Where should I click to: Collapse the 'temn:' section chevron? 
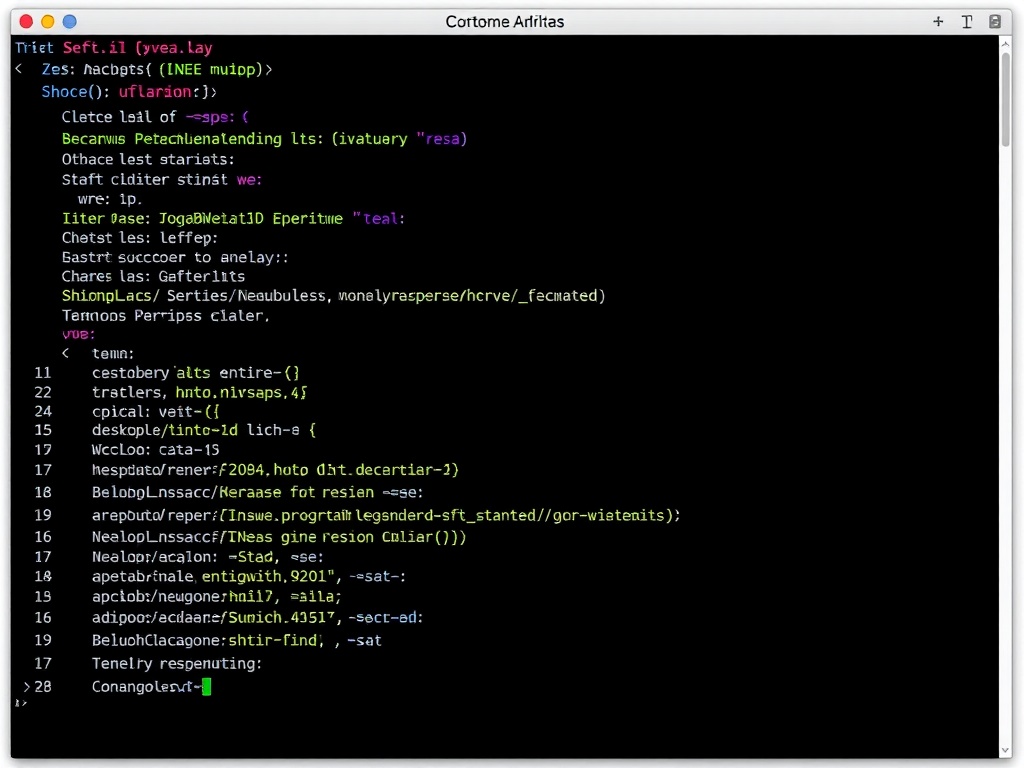[65, 353]
